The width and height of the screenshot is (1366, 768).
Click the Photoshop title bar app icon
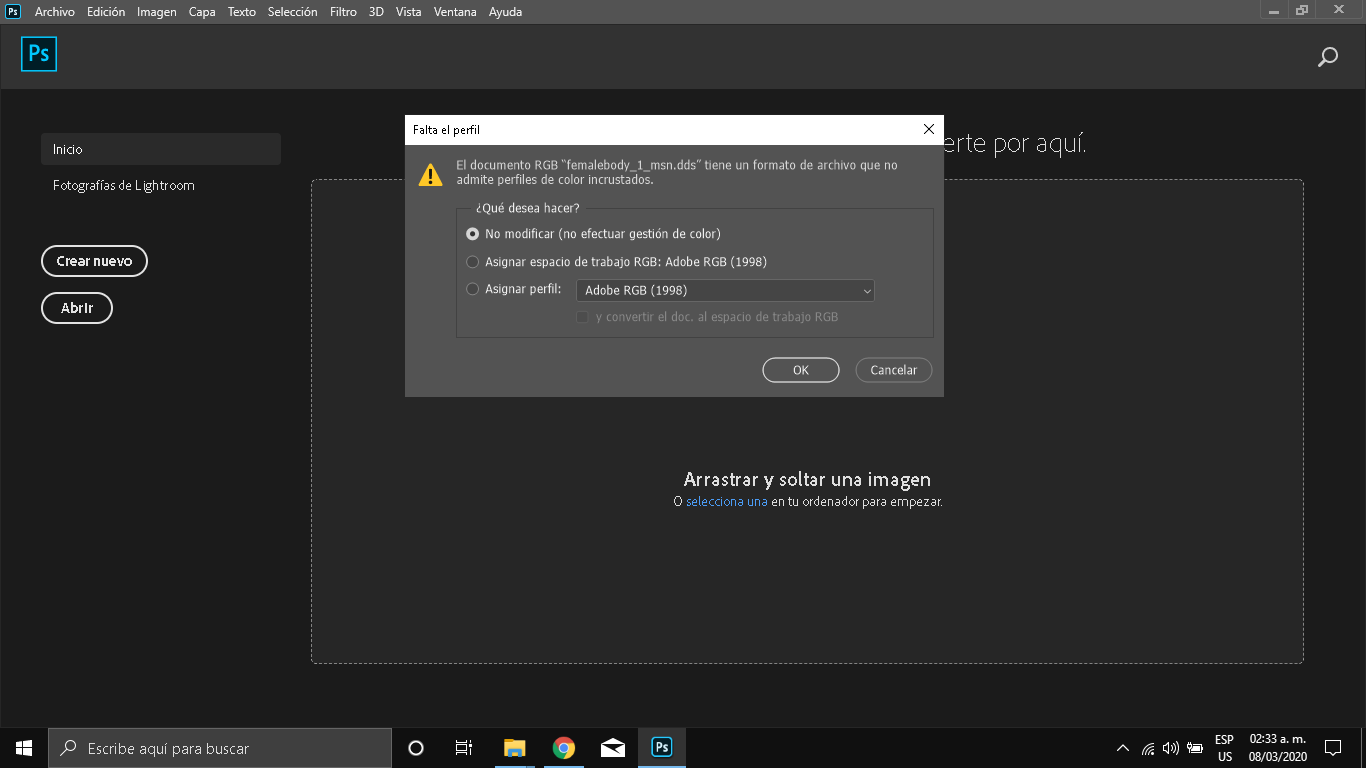pos(13,11)
